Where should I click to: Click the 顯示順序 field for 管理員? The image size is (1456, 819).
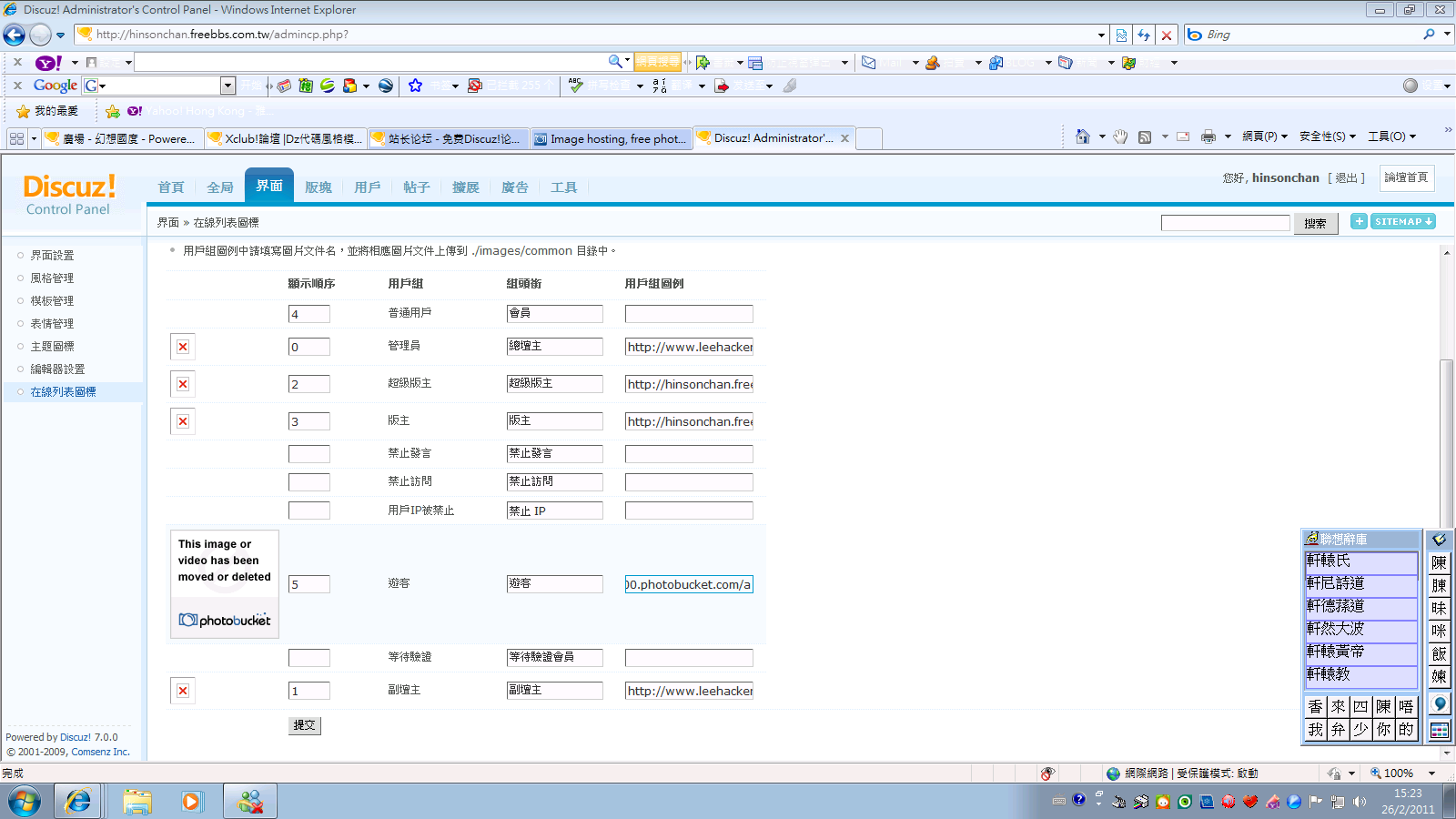click(x=308, y=347)
